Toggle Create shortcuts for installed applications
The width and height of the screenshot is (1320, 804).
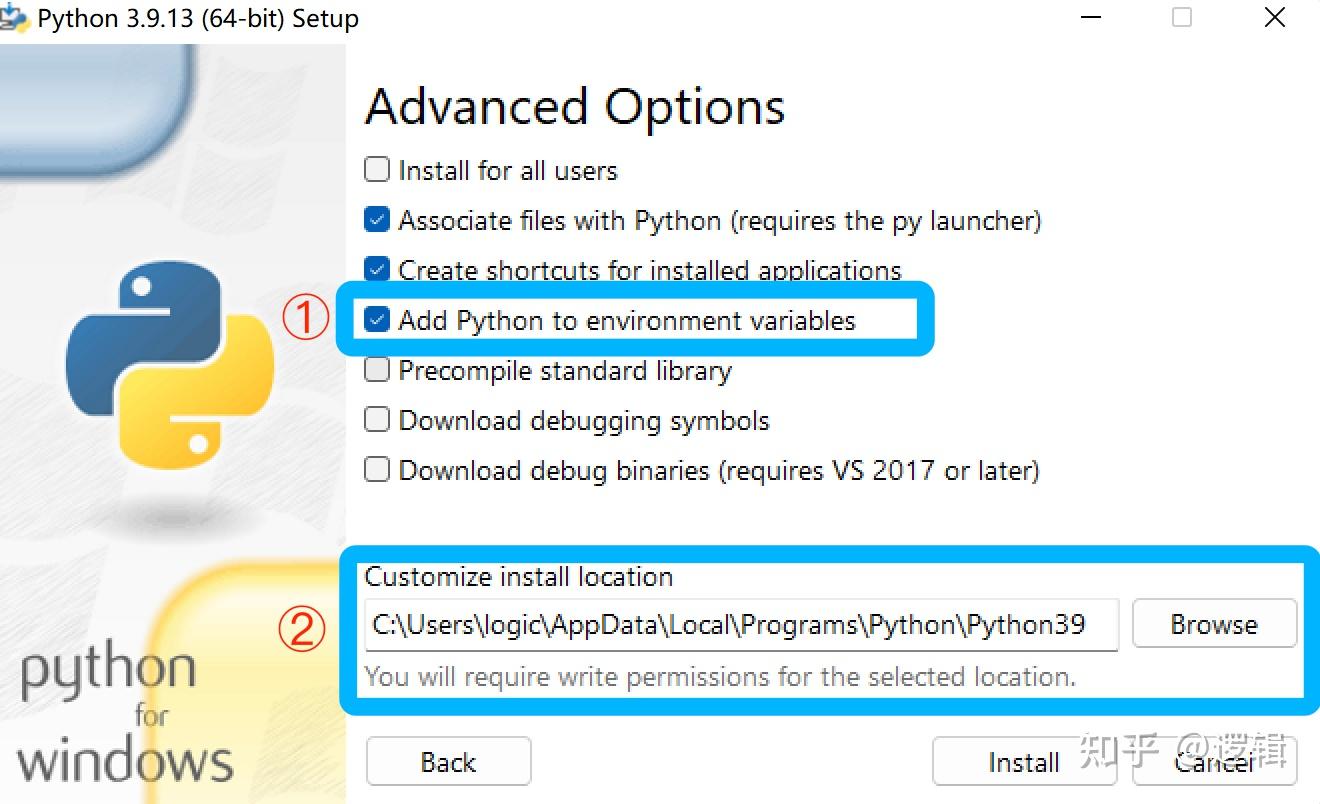(377, 270)
